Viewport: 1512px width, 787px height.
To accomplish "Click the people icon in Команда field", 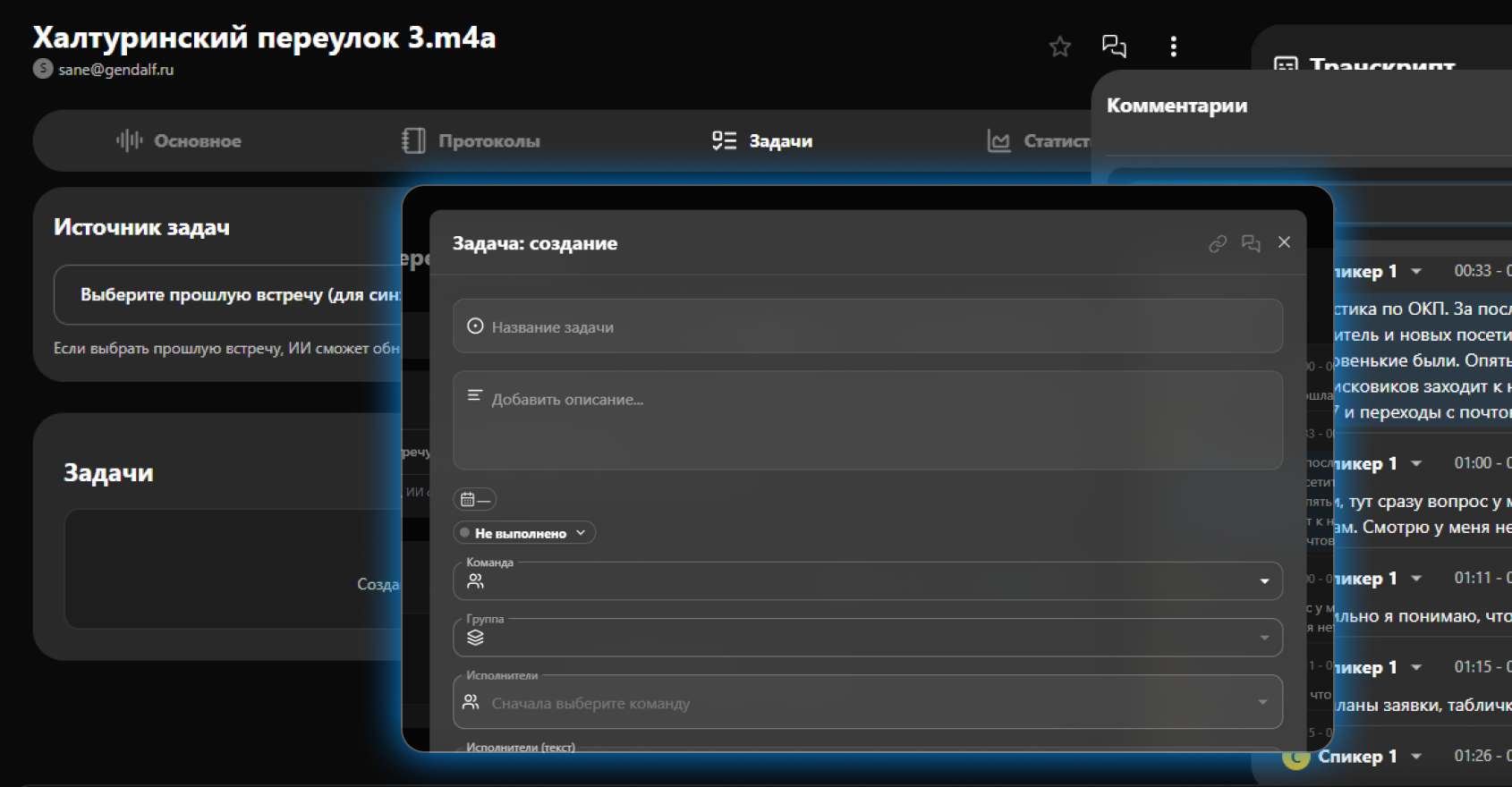I will pyautogui.click(x=475, y=581).
